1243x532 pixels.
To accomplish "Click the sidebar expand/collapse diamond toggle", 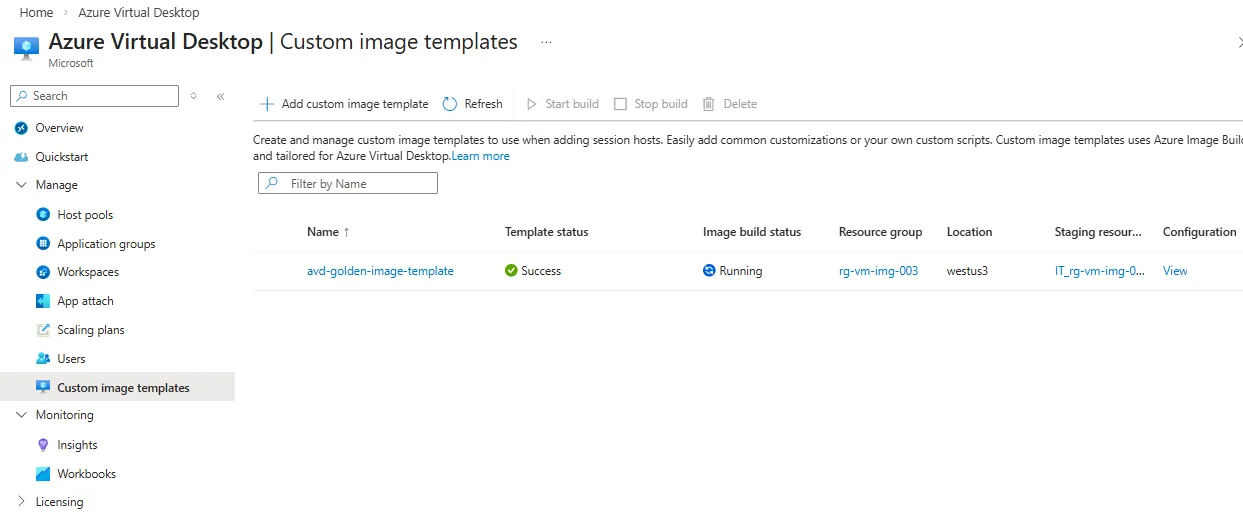I will [x=194, y=96].
